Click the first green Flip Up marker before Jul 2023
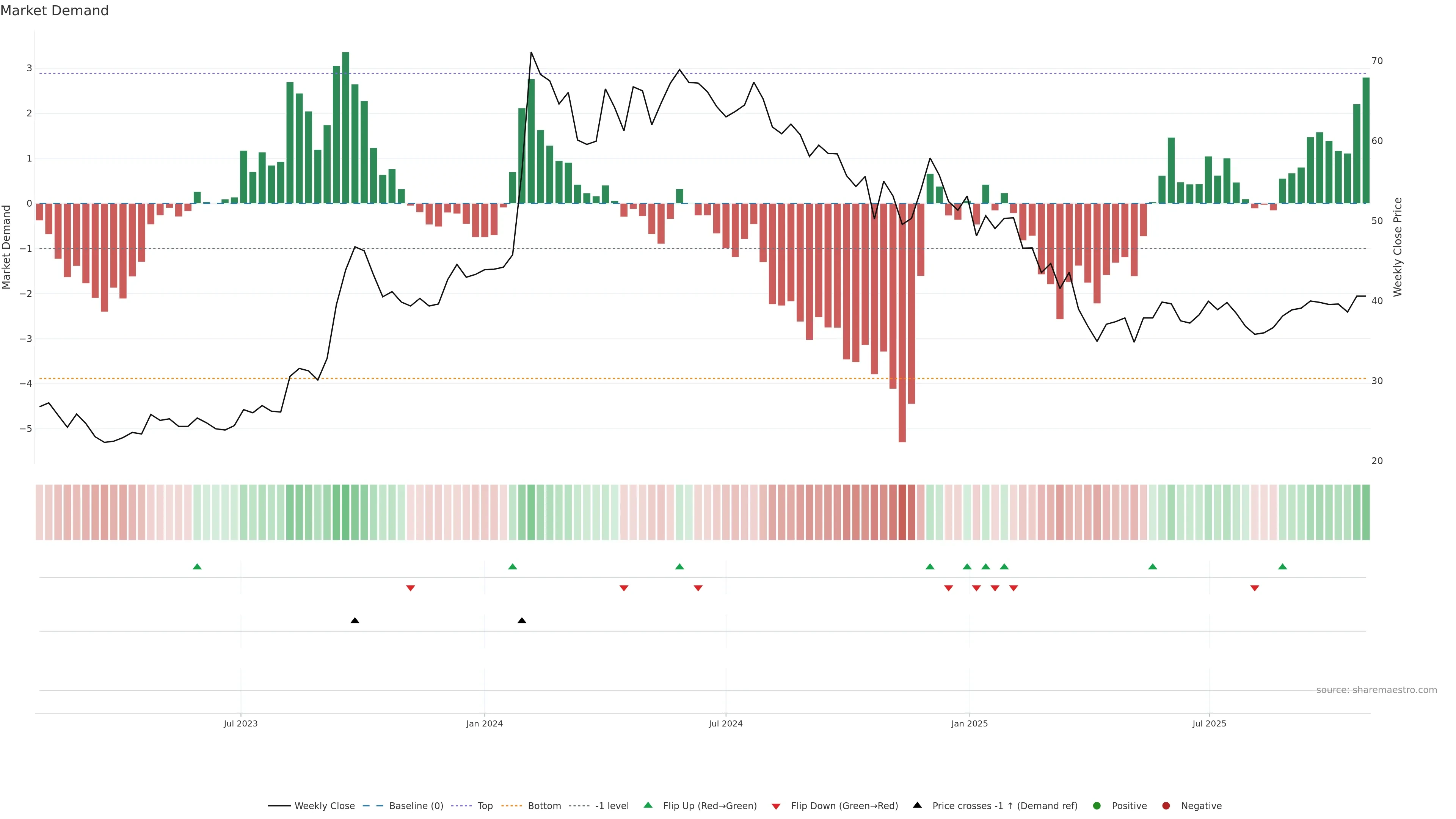This screenshot has height=819, width=1456. coord(197,566)
